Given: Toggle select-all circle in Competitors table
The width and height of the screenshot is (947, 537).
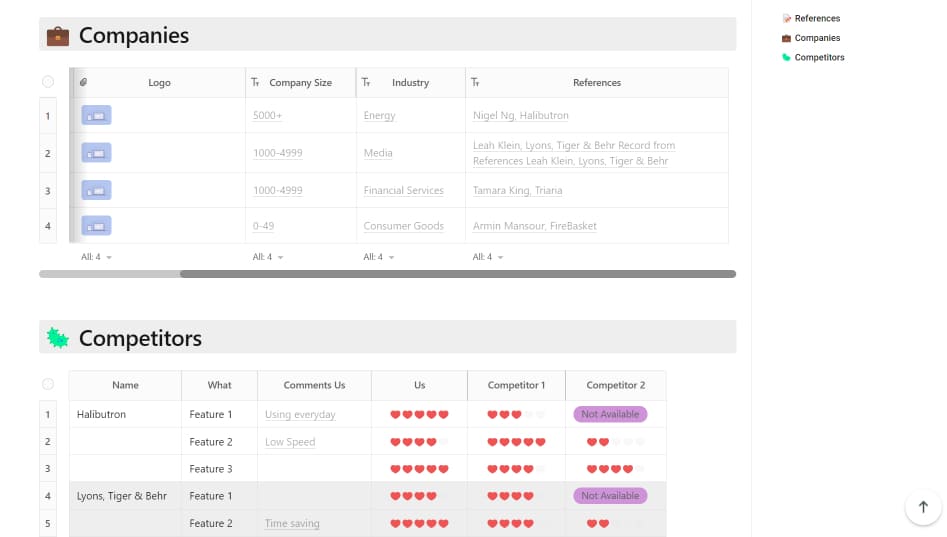Looking at the screenshot, I should [x=48, y=384].
